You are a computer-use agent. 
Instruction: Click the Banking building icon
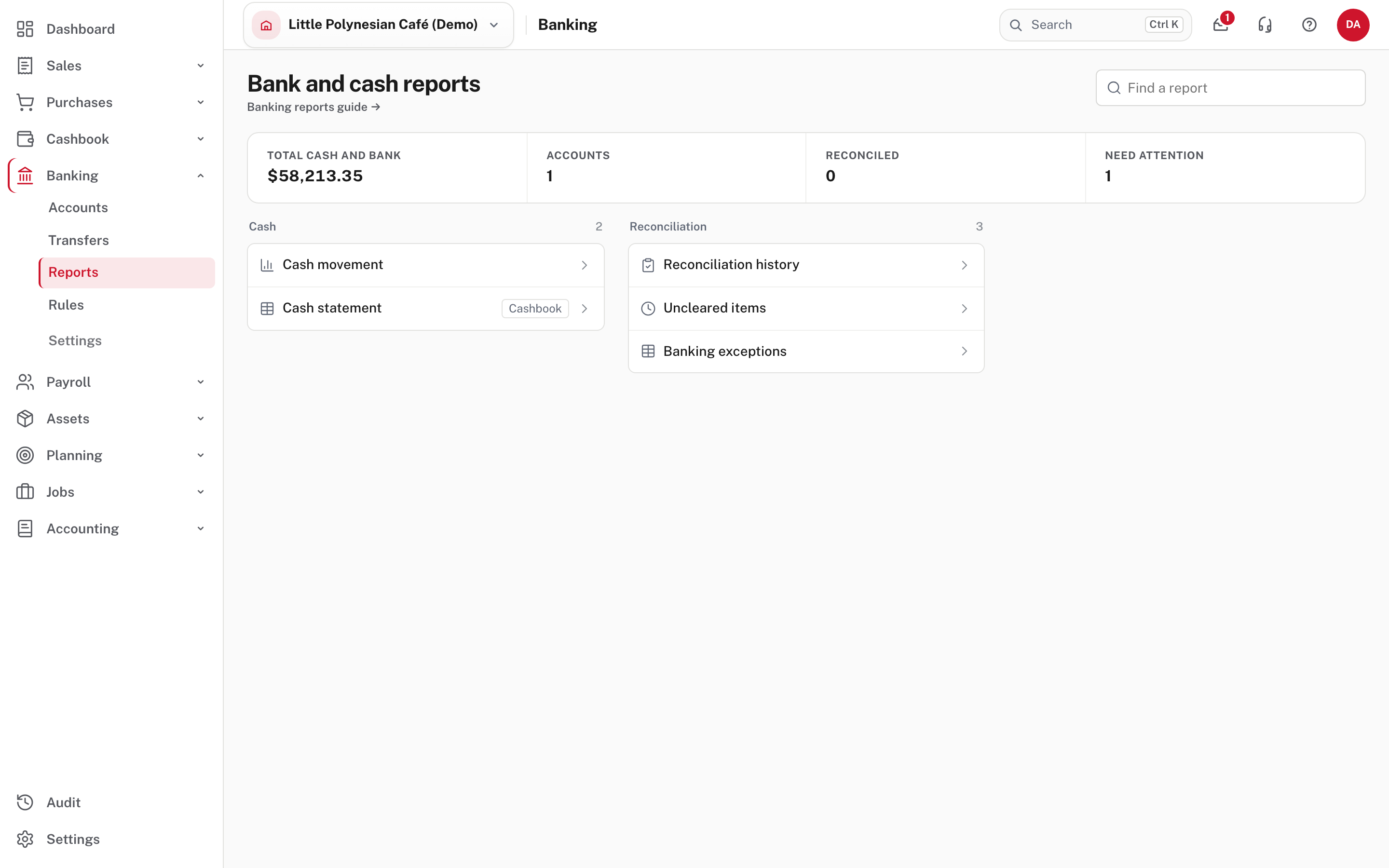click(25, 176)
